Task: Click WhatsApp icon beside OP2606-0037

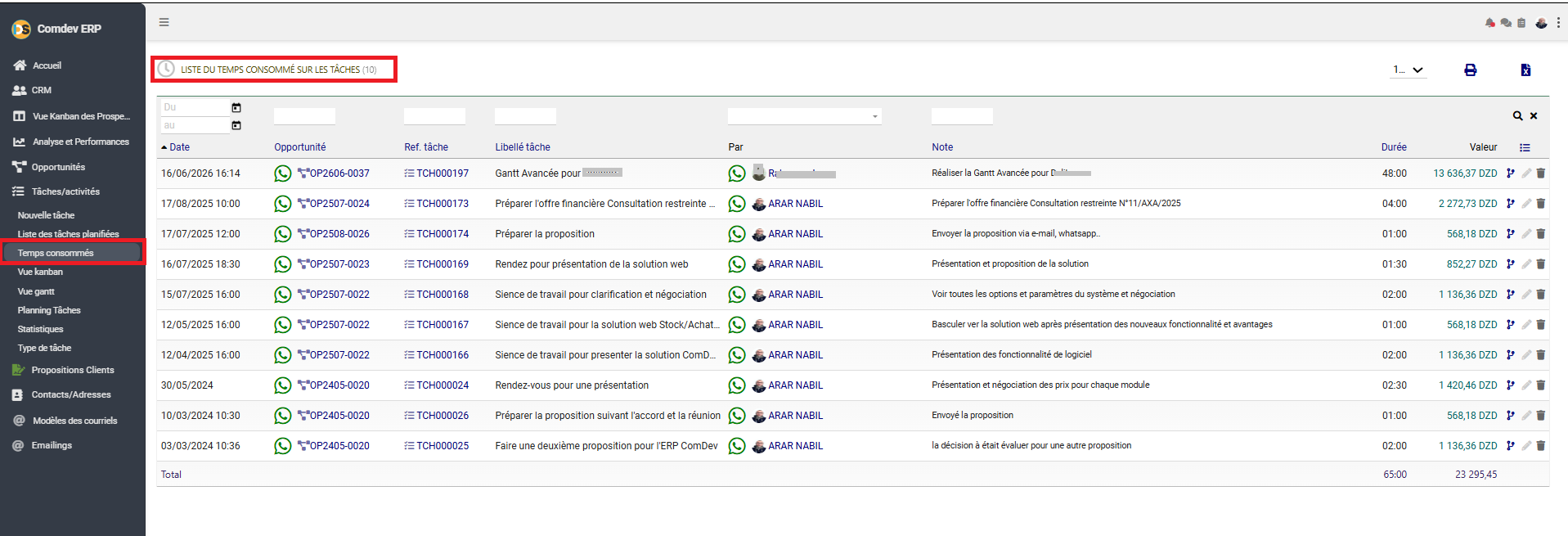Action: (x=283, y=173)
